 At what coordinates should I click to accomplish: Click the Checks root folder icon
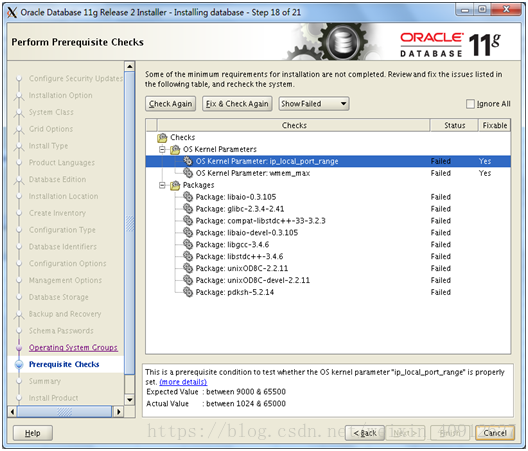tap(162, 137)
